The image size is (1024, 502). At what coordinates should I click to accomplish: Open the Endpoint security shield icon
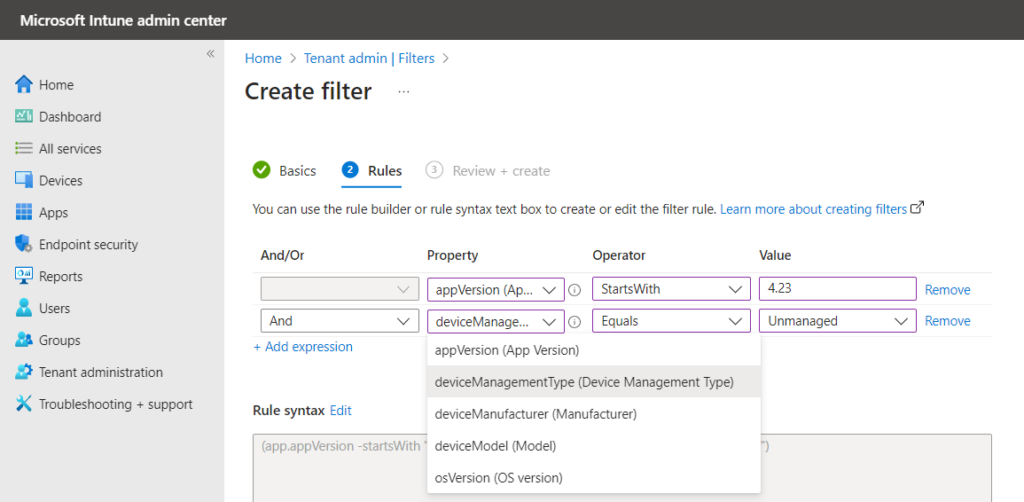coord(24,245)
